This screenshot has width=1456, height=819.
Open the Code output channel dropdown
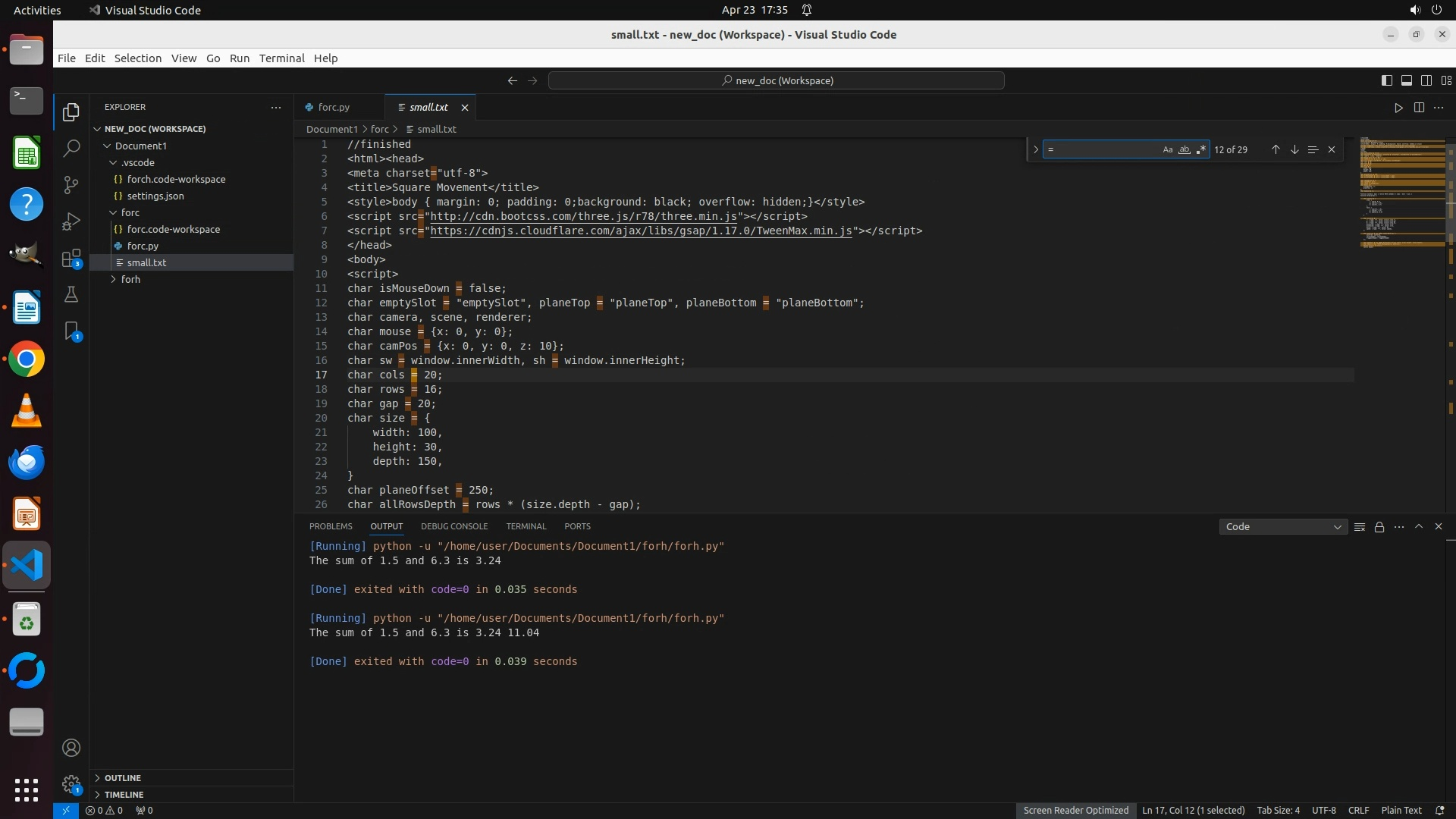click(1283, 527)
